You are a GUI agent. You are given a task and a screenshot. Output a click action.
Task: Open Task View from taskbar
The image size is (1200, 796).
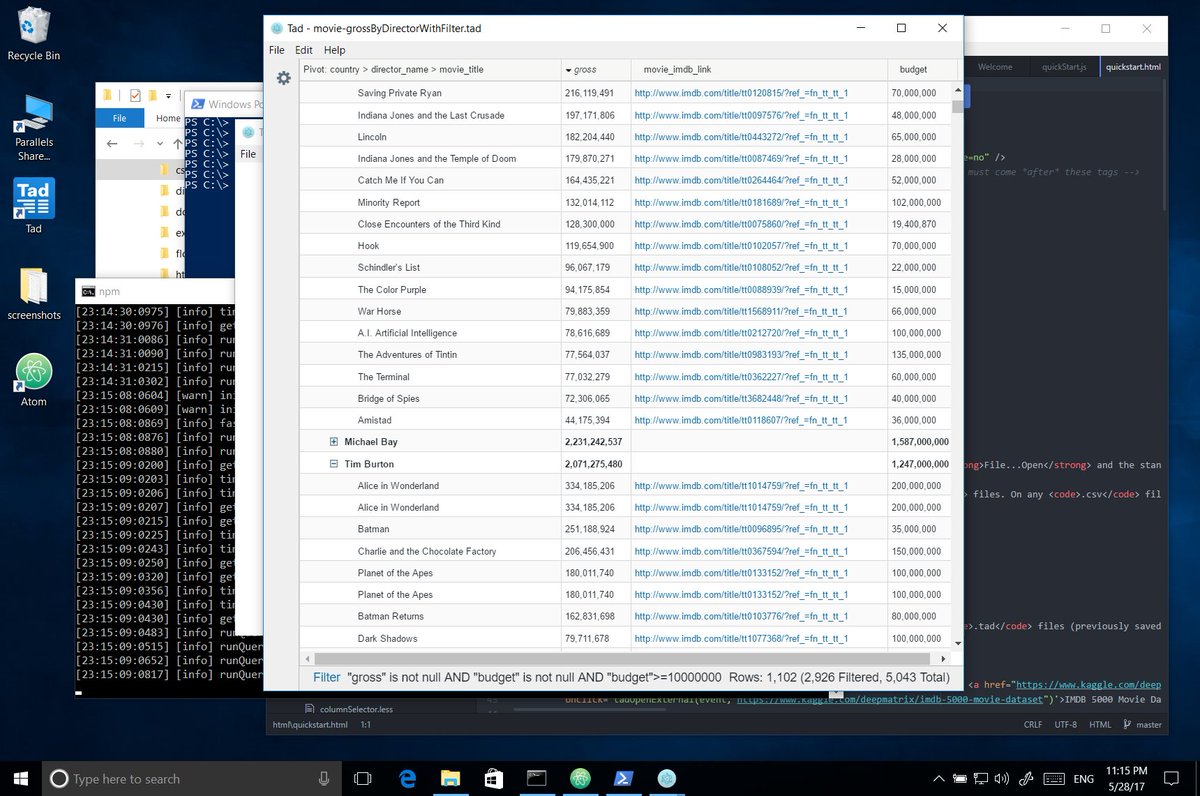(x=363, y=778)
